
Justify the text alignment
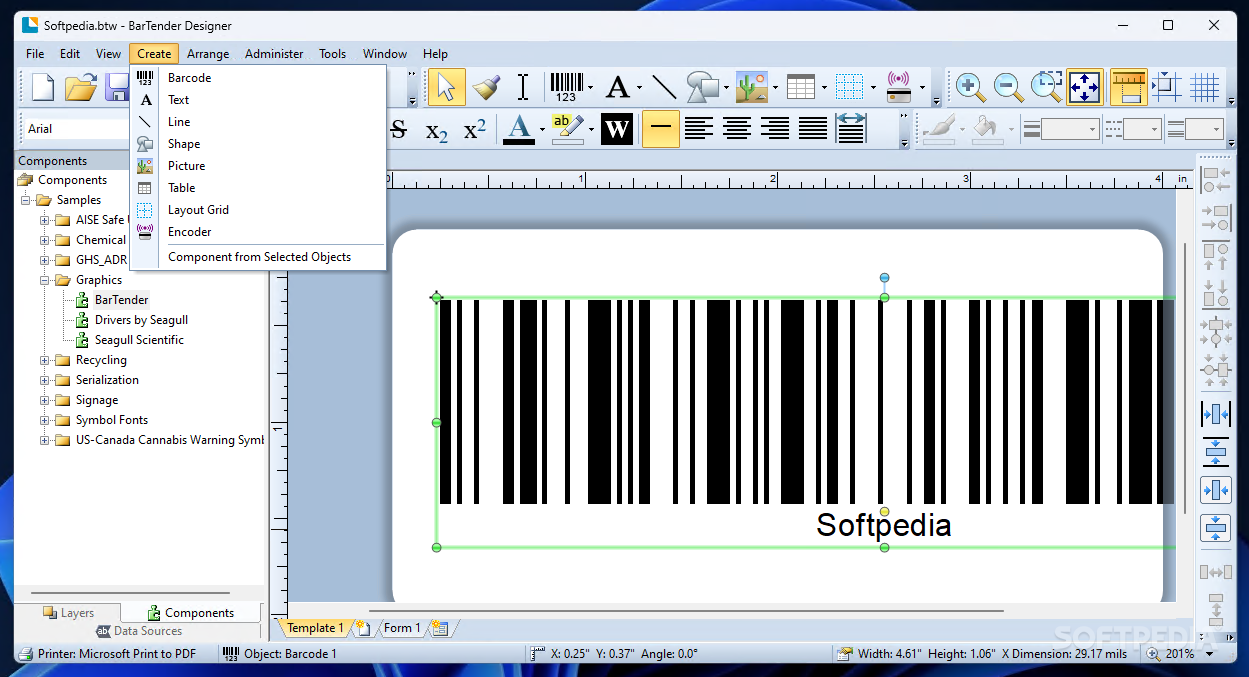(x=813, y=129)
